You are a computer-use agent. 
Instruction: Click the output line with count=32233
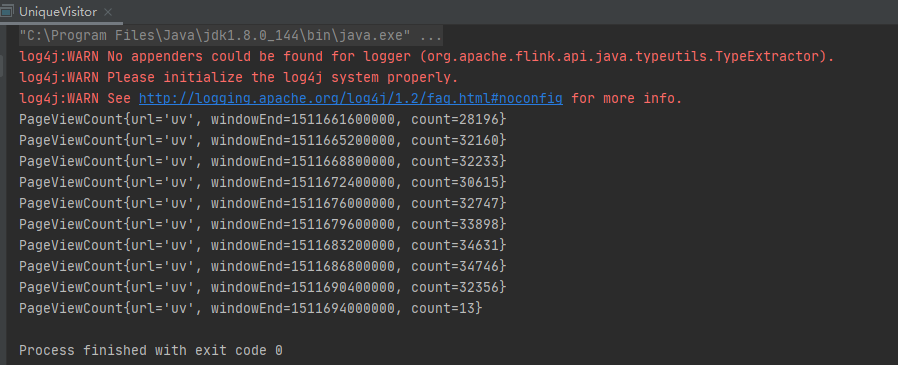coord(263,162)
